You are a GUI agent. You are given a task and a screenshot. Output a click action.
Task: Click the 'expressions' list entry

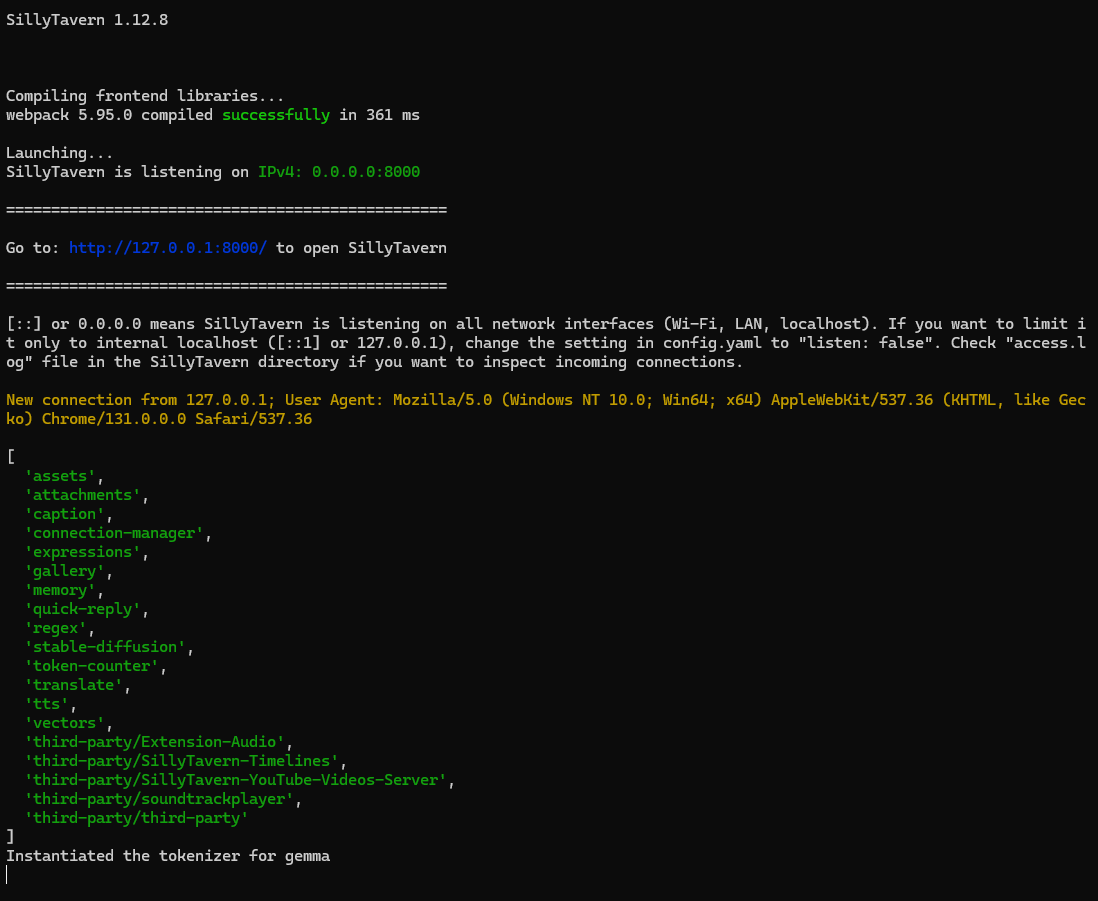(x=83, y=552)
